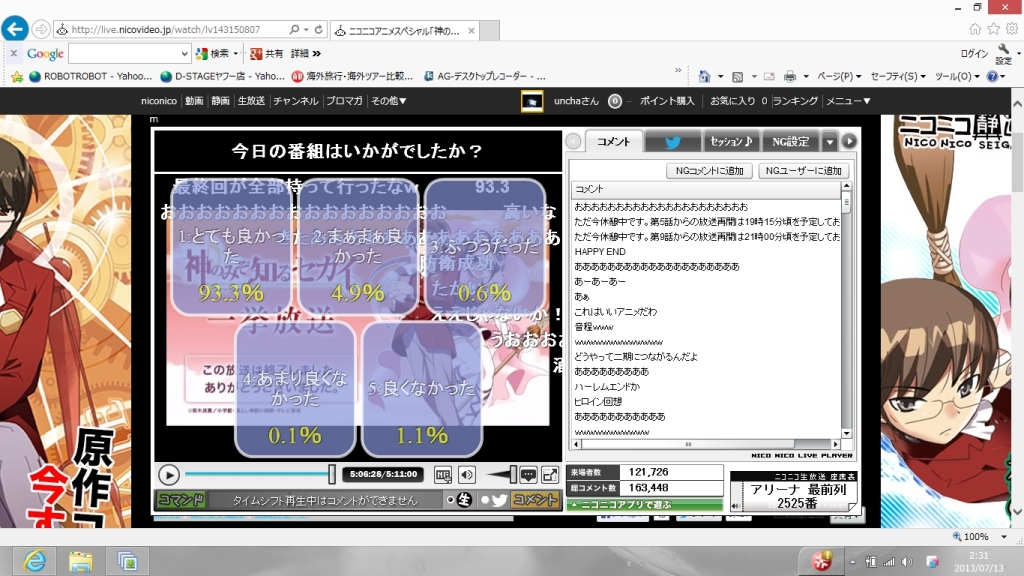The height and width of the screenshot is (576, 1024).
Task: Open the third taskbar app icon
Action: point(127,561)
